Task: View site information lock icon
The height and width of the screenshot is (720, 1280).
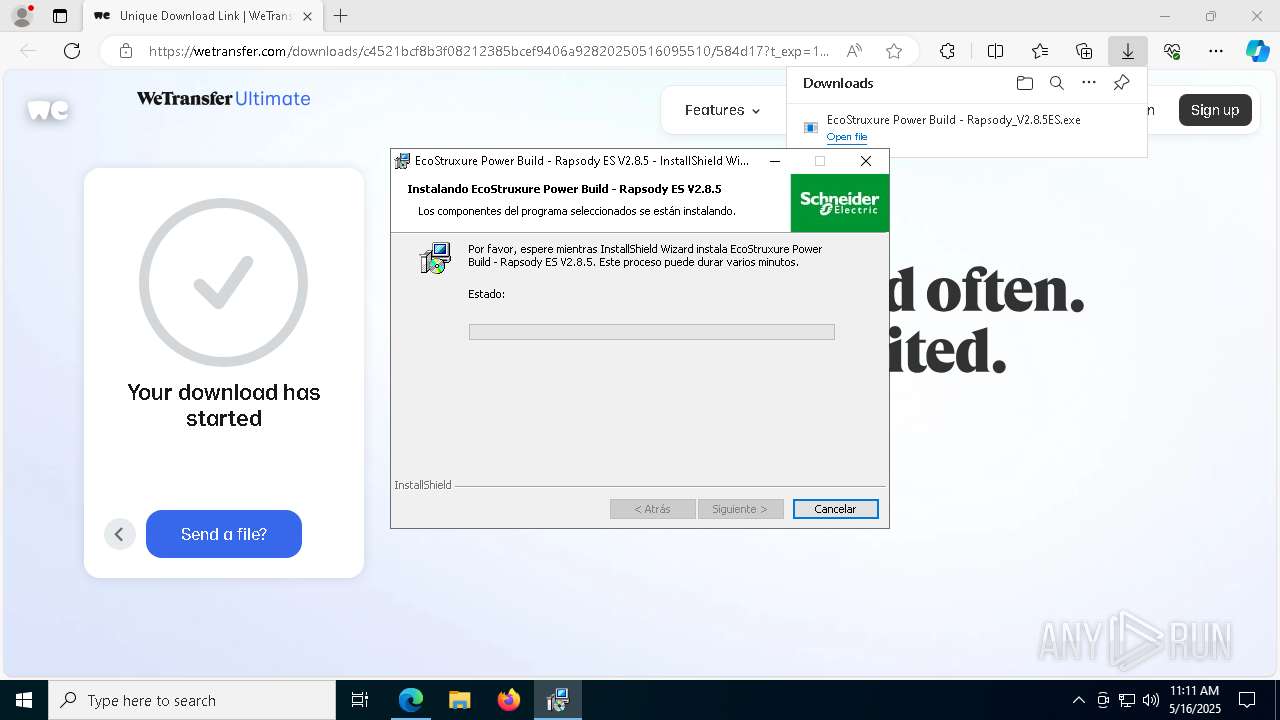Action: coord(125,51)
